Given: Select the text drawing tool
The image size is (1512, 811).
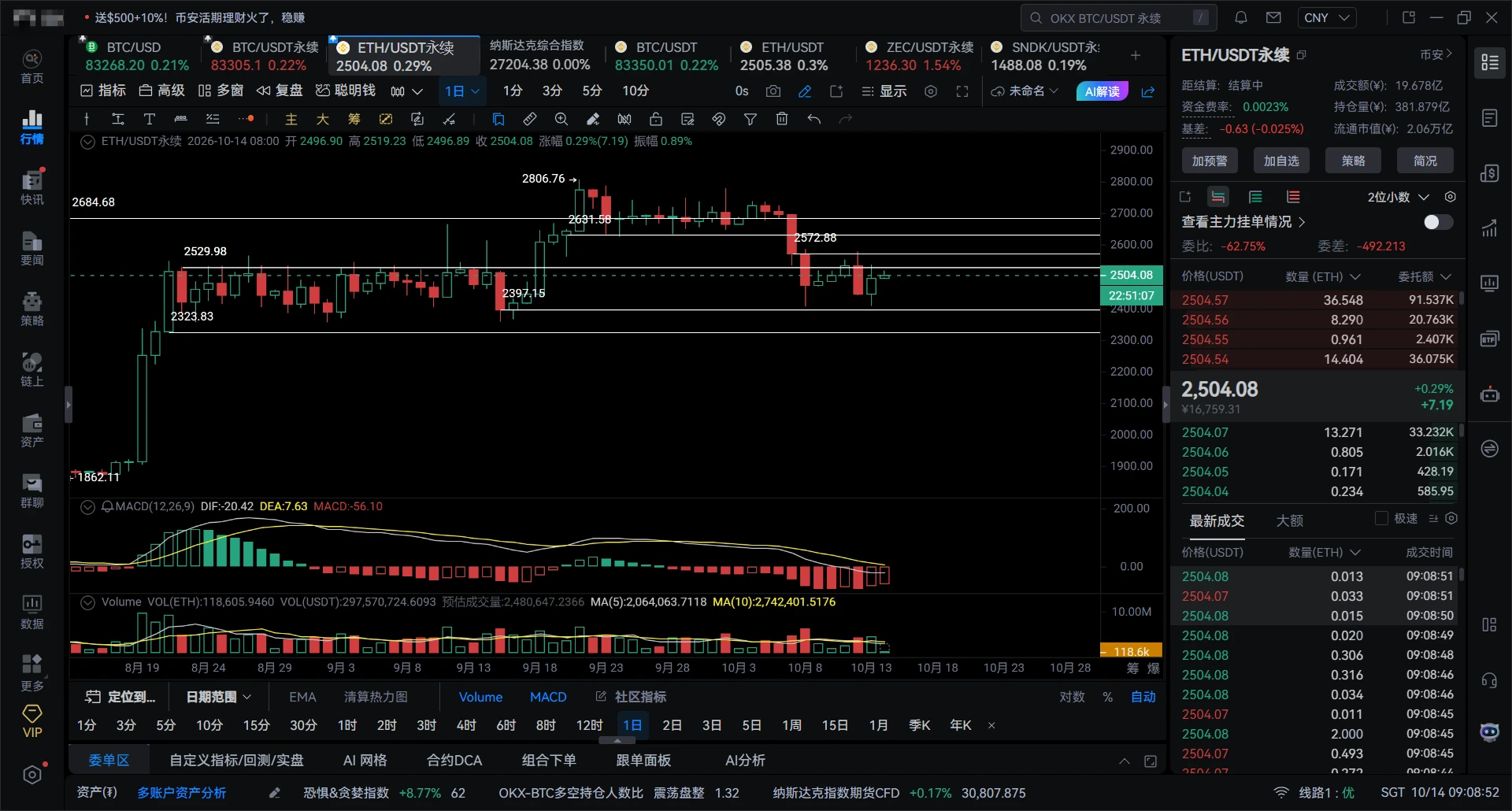Looking at the screenshot, I should (x=149, y=119).
